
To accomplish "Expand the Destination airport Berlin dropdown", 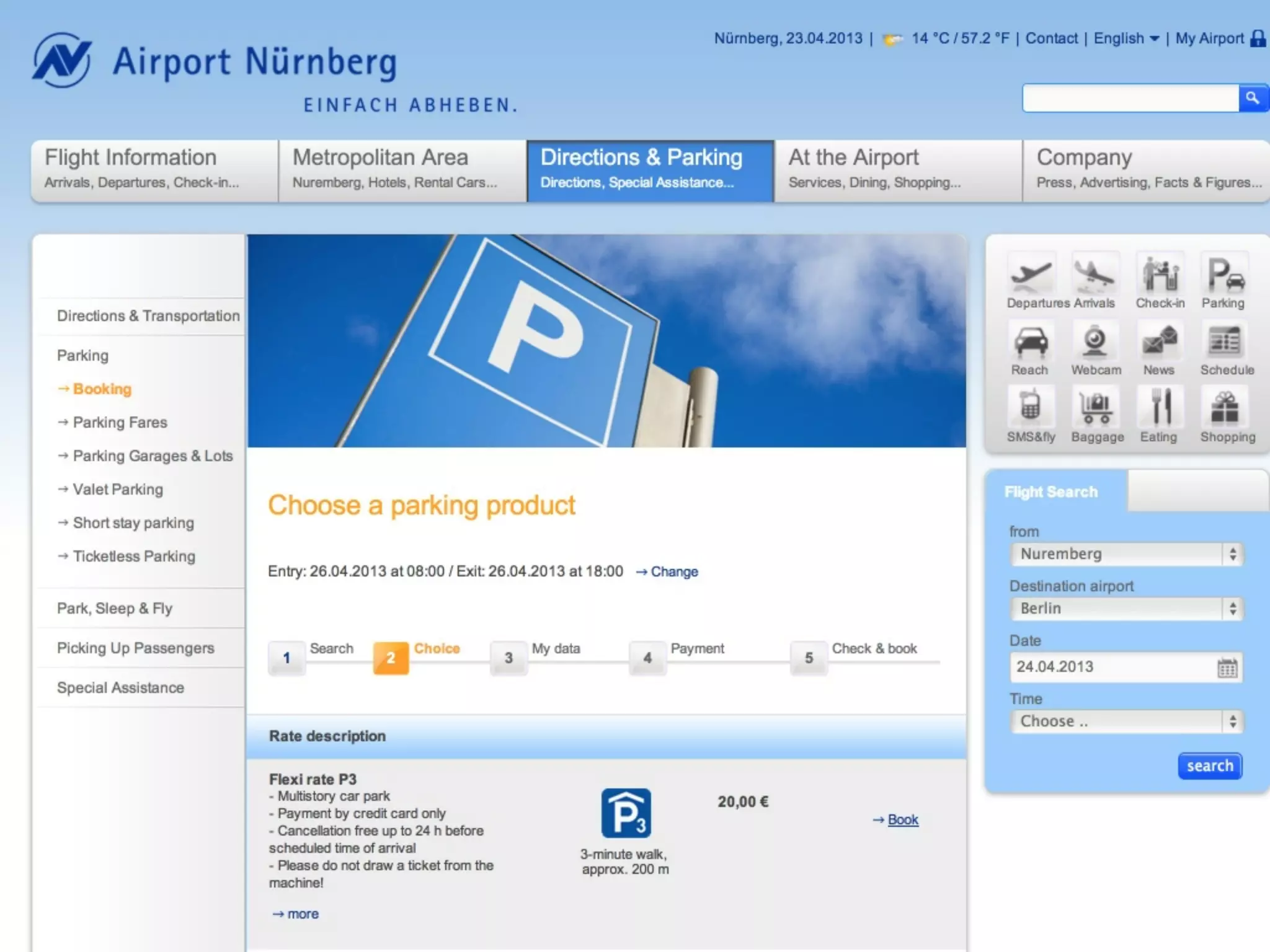I will pos(1126,609).
